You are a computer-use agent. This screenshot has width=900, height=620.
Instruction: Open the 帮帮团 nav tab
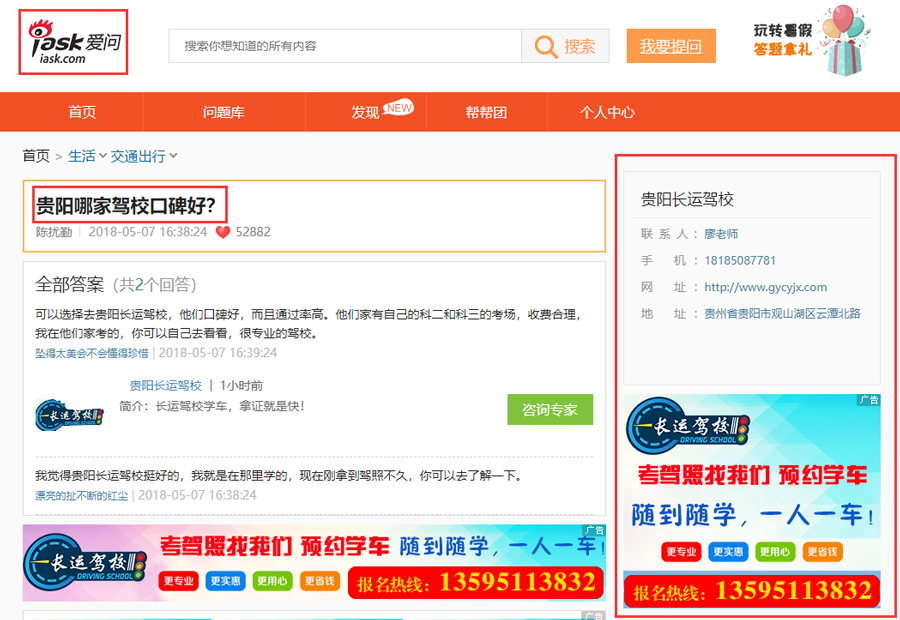486,112
